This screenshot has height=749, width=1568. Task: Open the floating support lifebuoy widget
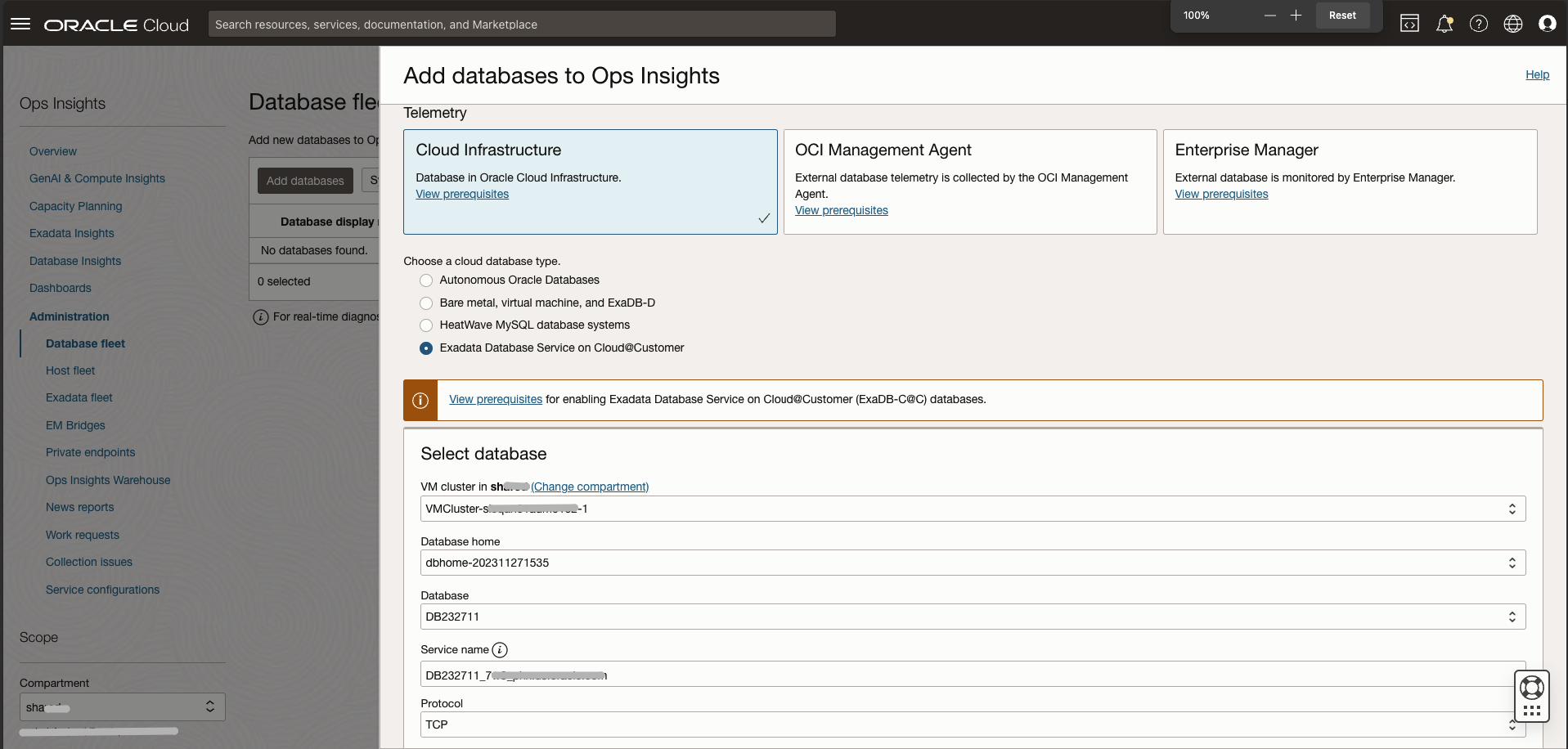pos(1532,688)
